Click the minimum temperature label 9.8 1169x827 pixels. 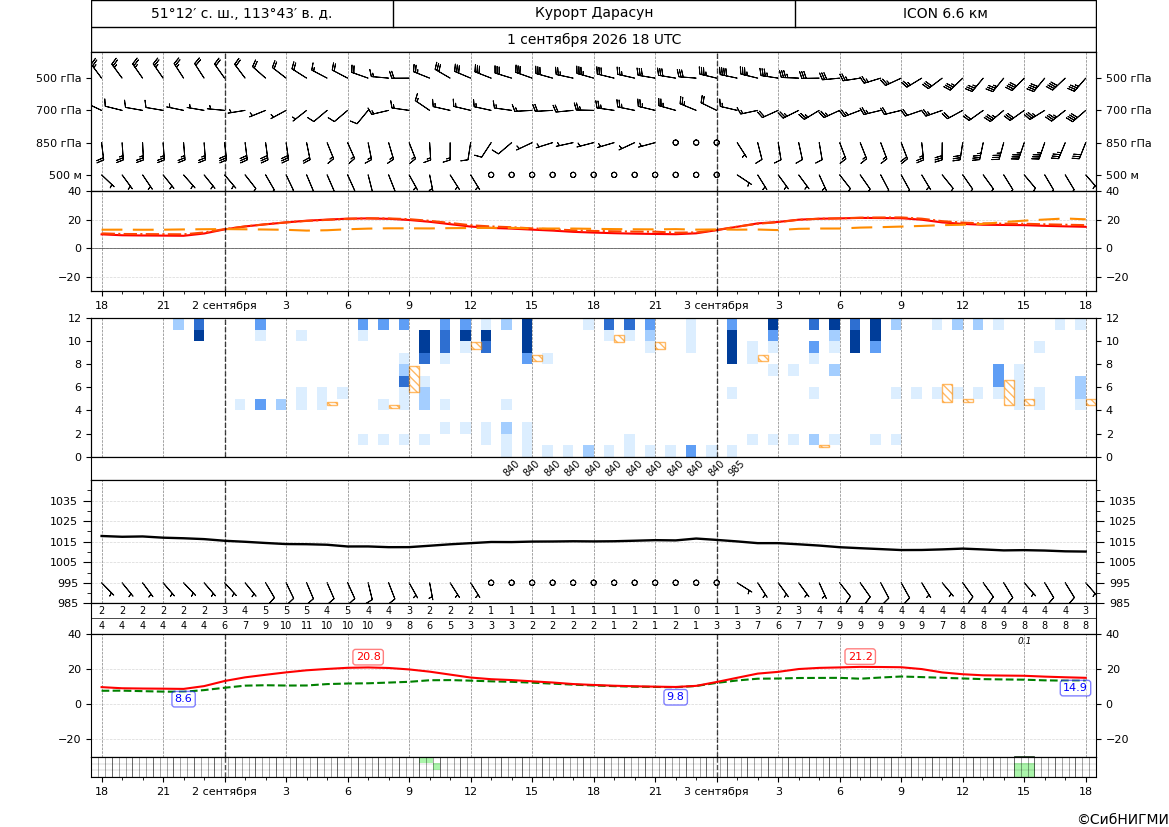point(675,696)
